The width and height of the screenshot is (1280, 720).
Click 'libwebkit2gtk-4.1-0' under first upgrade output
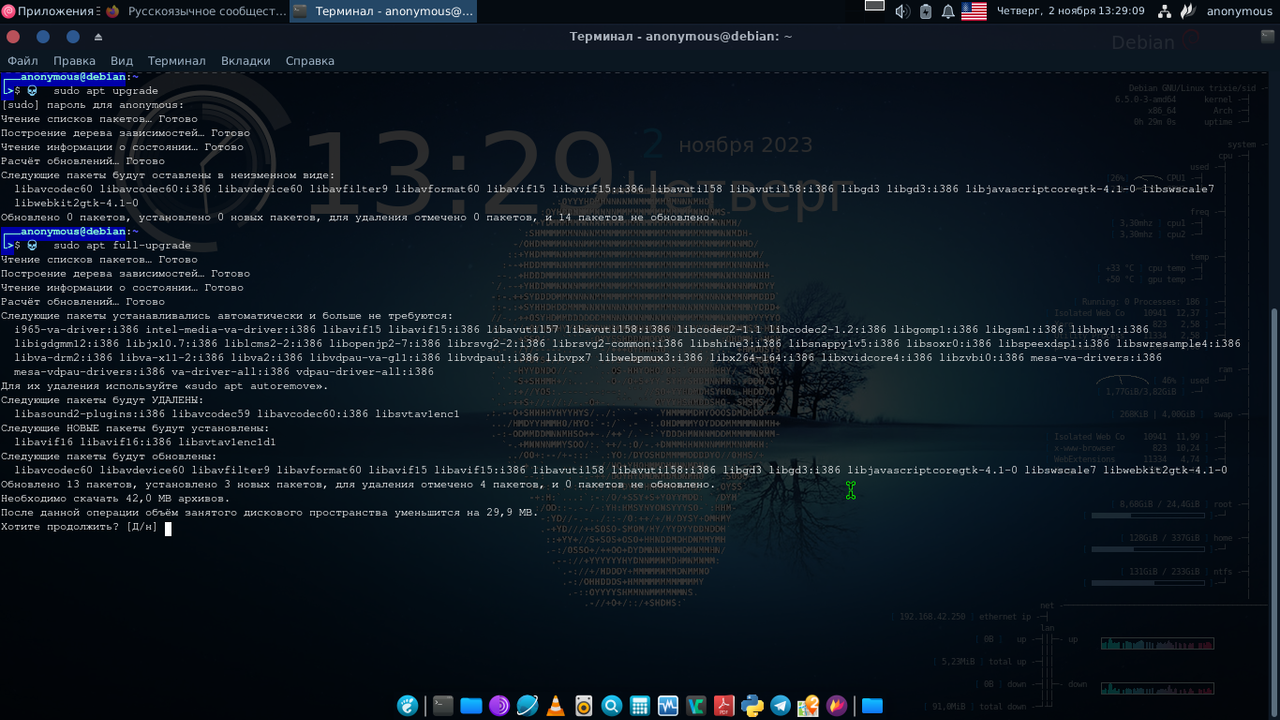click(77, 203)
